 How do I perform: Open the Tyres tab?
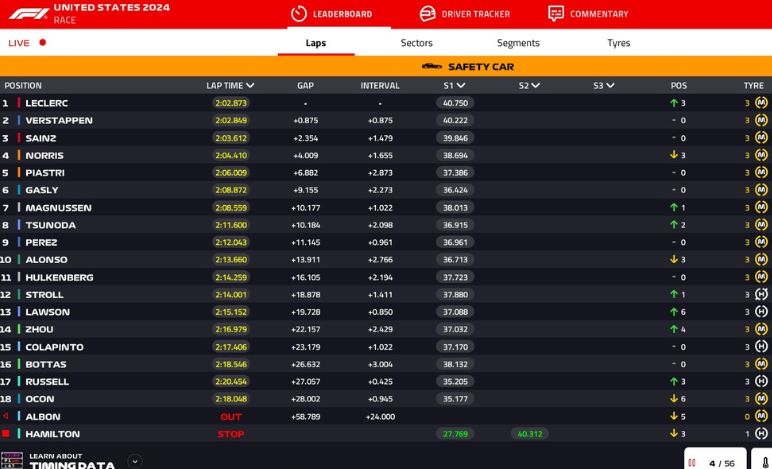618,43
